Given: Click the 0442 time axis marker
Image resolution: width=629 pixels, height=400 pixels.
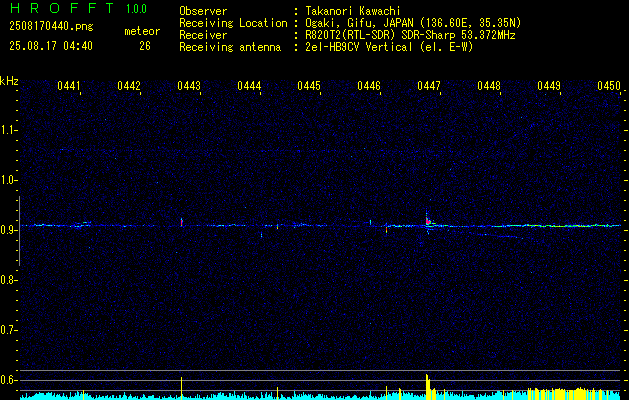Looking at the screenshot, I should pos(129,85).
